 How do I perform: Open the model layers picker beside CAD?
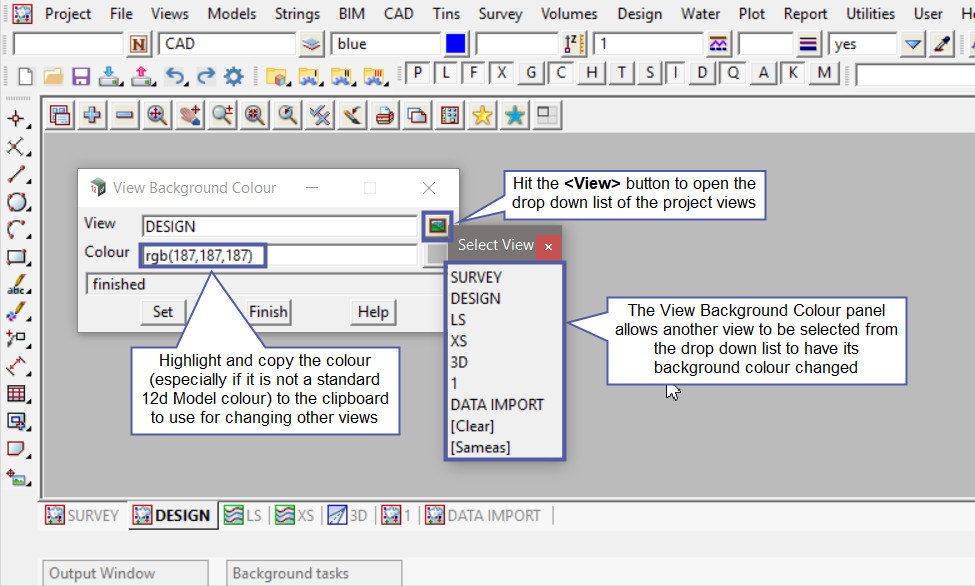click(312, 44)
